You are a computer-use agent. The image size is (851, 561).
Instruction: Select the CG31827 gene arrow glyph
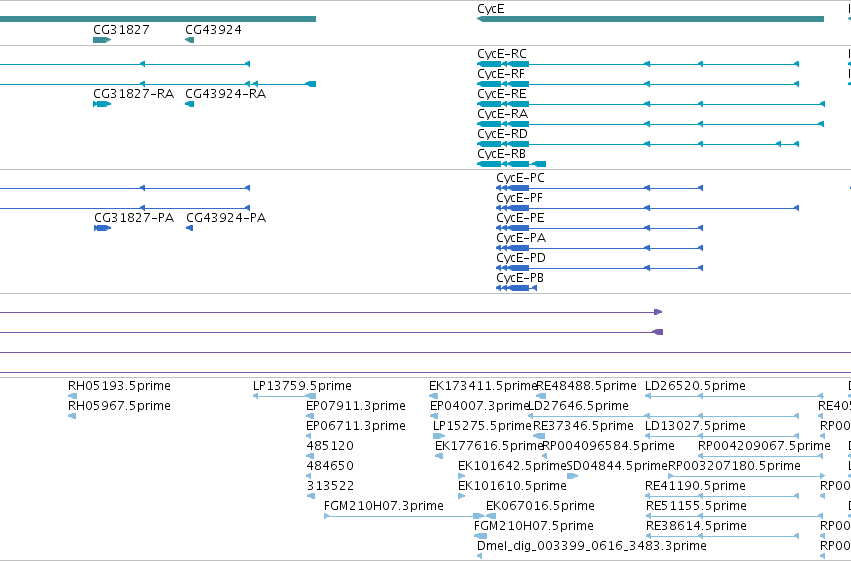[102, 40]
